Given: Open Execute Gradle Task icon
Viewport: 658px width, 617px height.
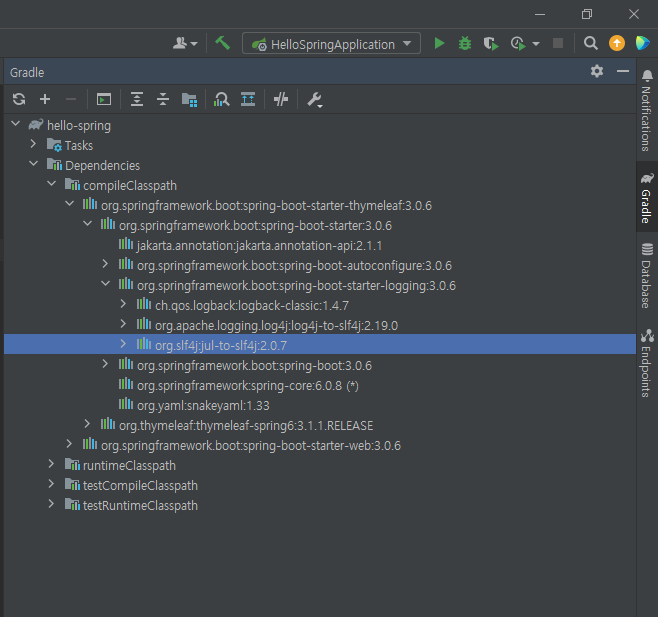Looking at the screenshot, I should [x=104, y=99].
